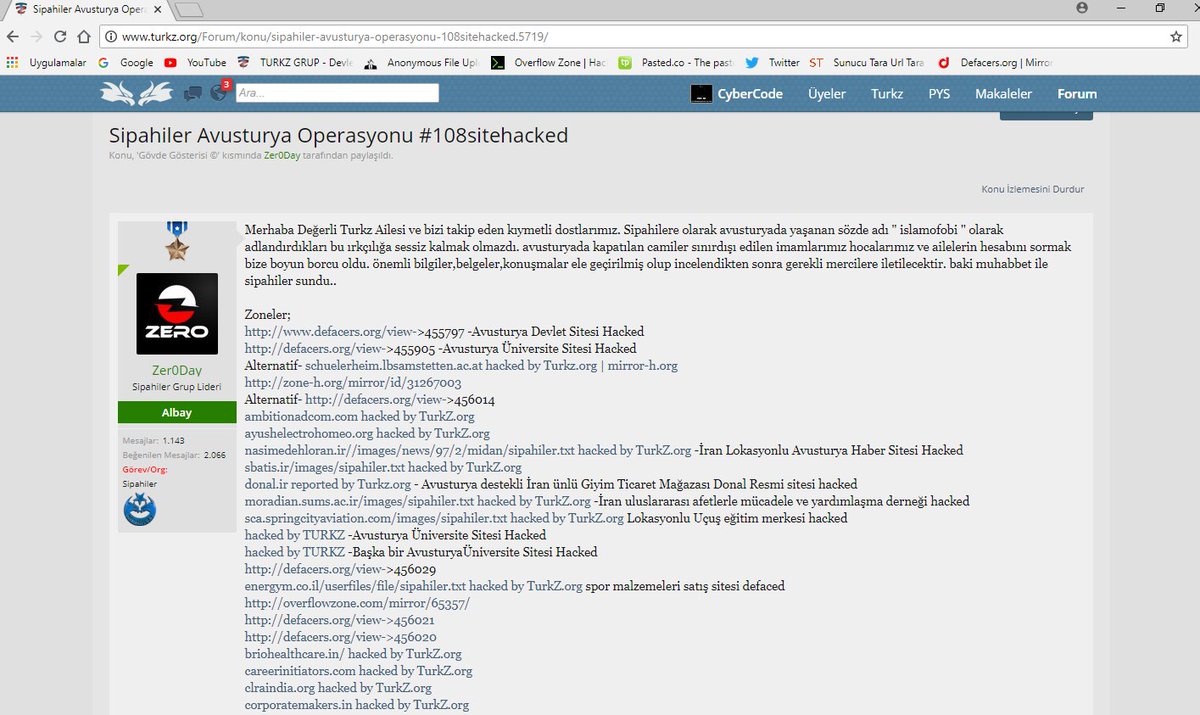Open the Chrome profile icon
The height and width of the screenshot is (715, 1200).
[1082, 7]
